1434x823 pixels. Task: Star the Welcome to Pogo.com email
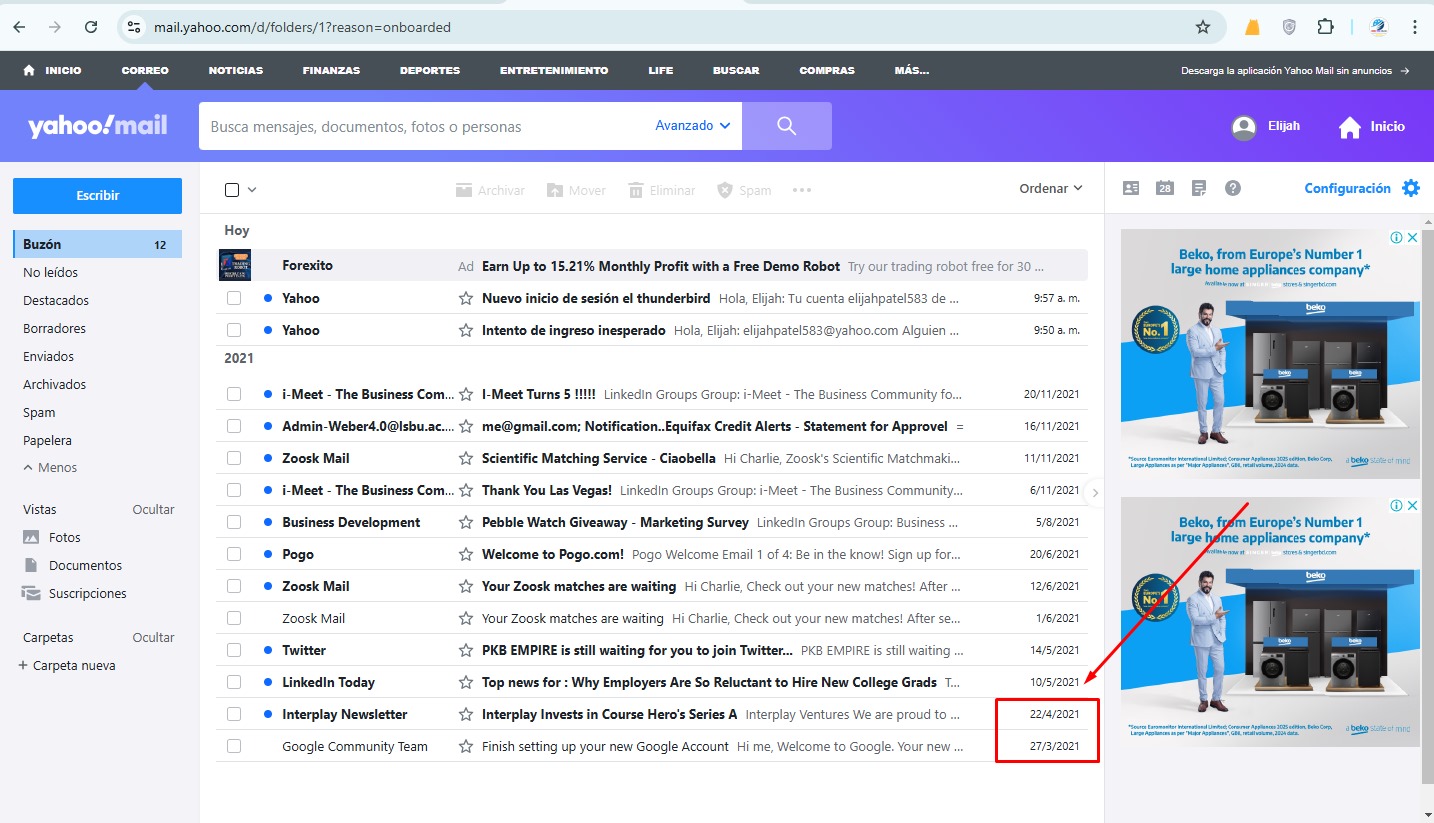(465, 554)
